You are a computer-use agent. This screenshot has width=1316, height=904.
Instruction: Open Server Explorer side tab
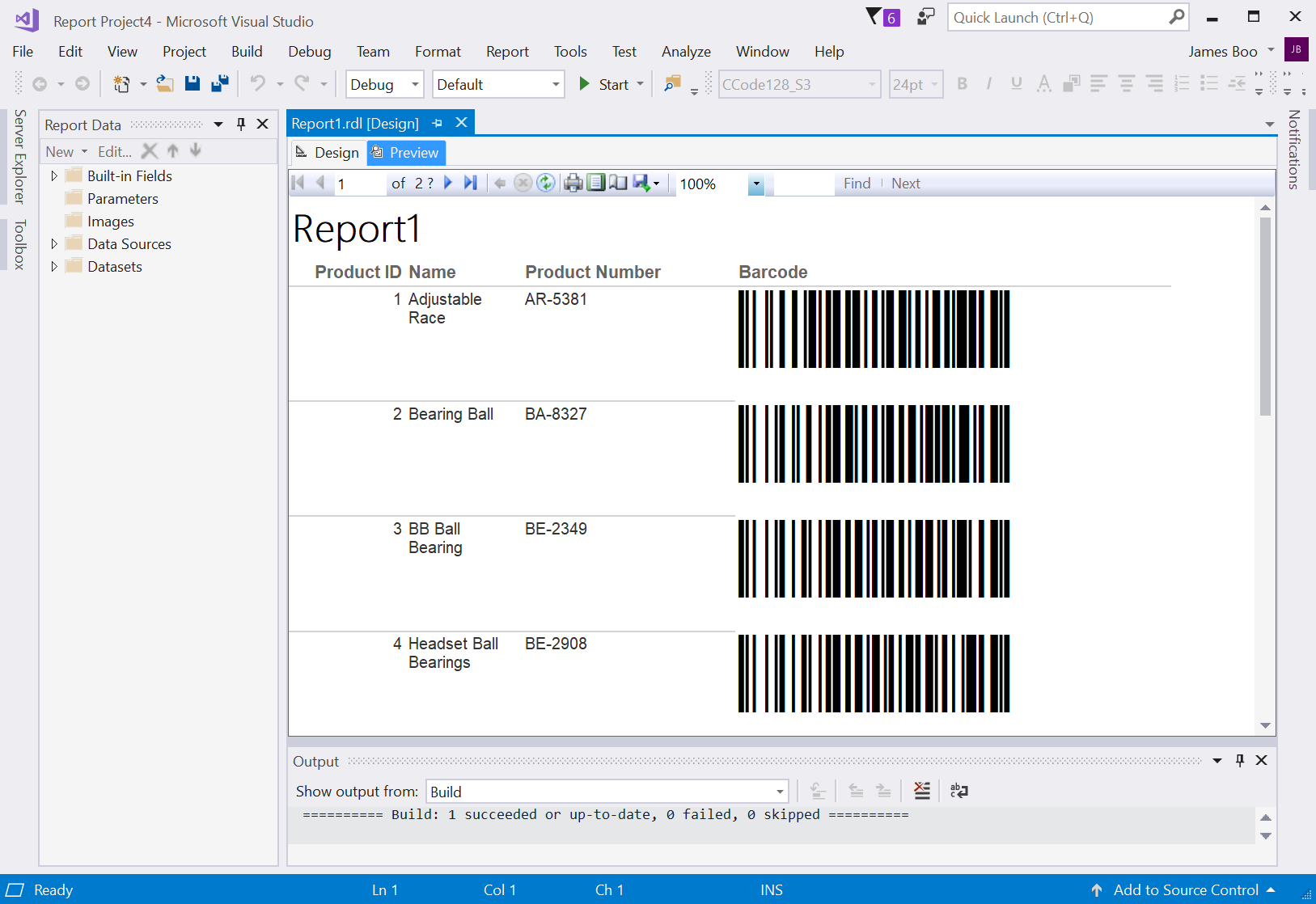pos(20,156)
